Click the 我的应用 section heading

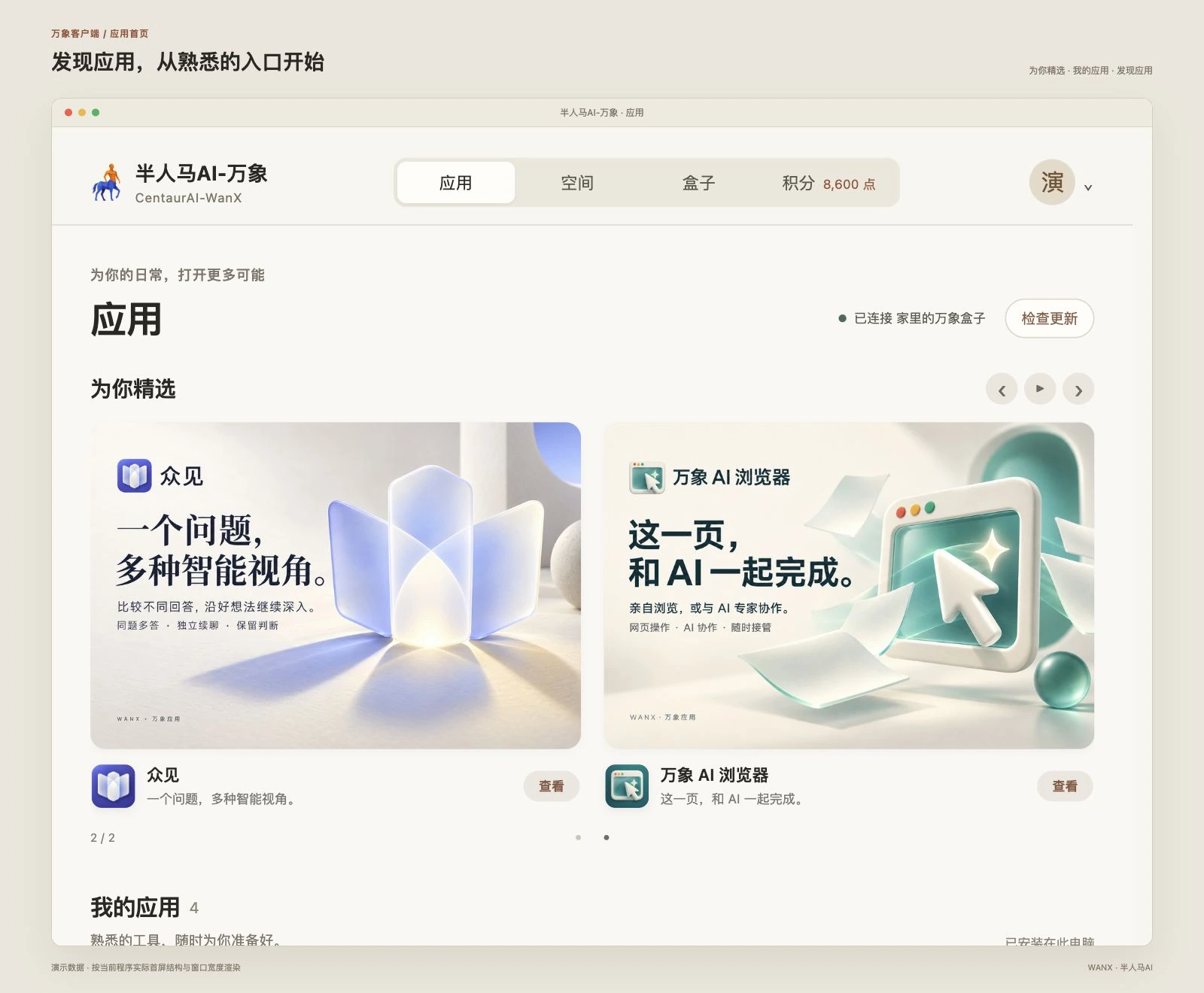click(135, 907)
